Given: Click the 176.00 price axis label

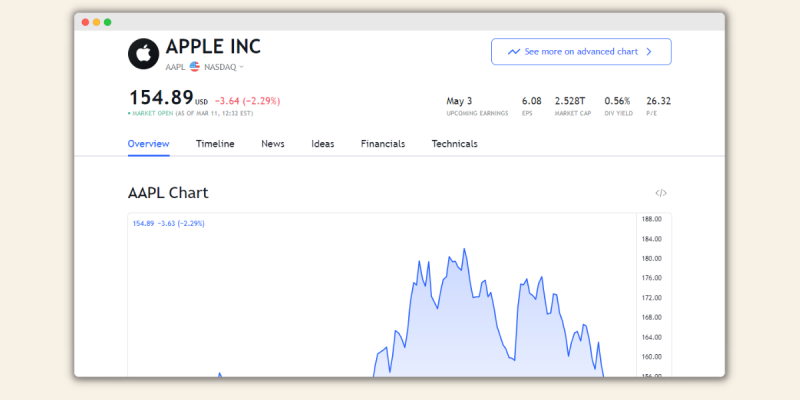Looking at the screenshot, I should (x=652, y=278).
